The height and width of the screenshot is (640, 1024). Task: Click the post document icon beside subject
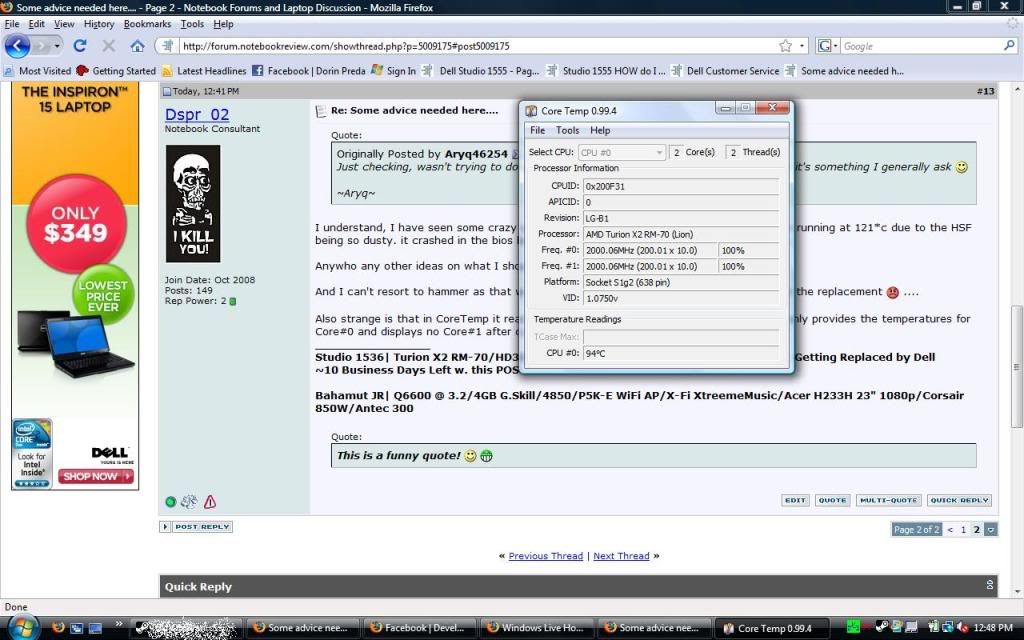click(321, 112)
